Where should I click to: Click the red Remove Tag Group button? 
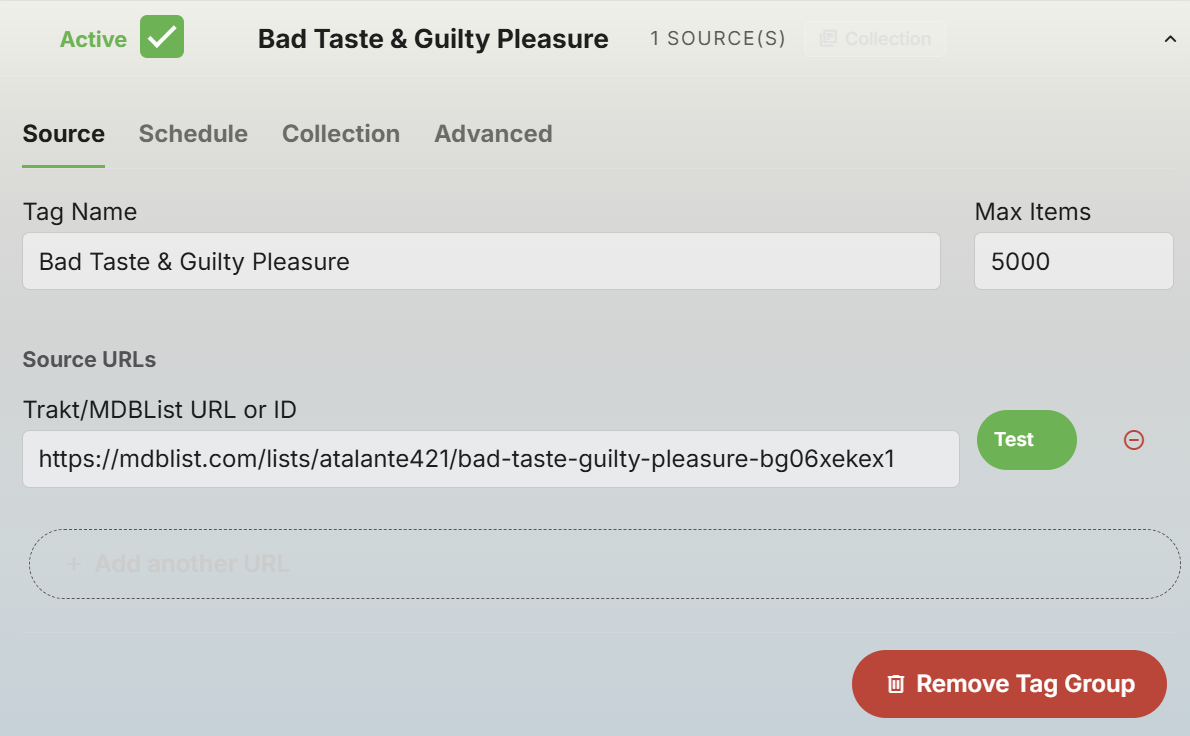pos(1009,684)
